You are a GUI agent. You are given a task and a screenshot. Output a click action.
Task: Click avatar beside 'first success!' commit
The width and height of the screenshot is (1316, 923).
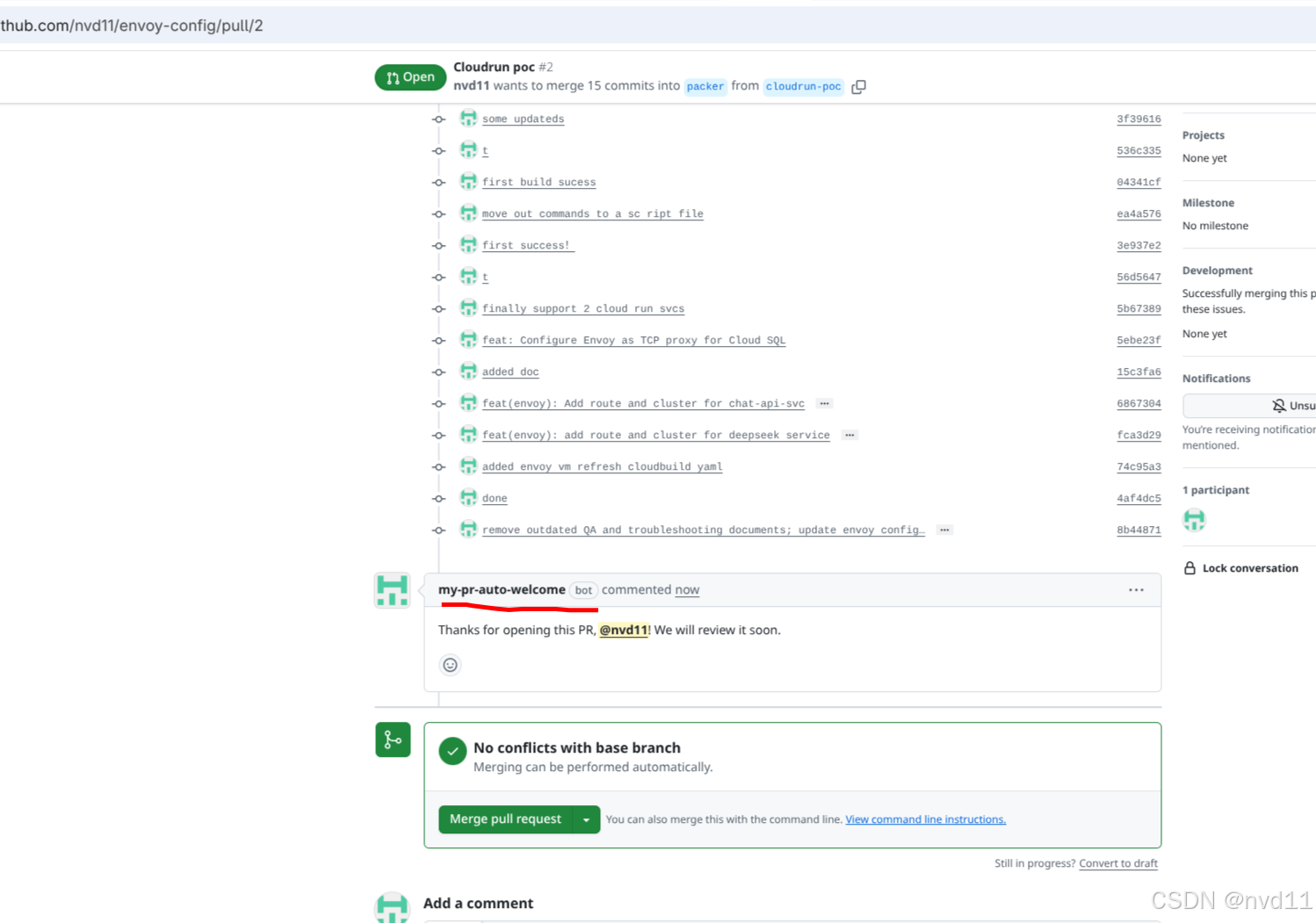[x=468, y=245]
